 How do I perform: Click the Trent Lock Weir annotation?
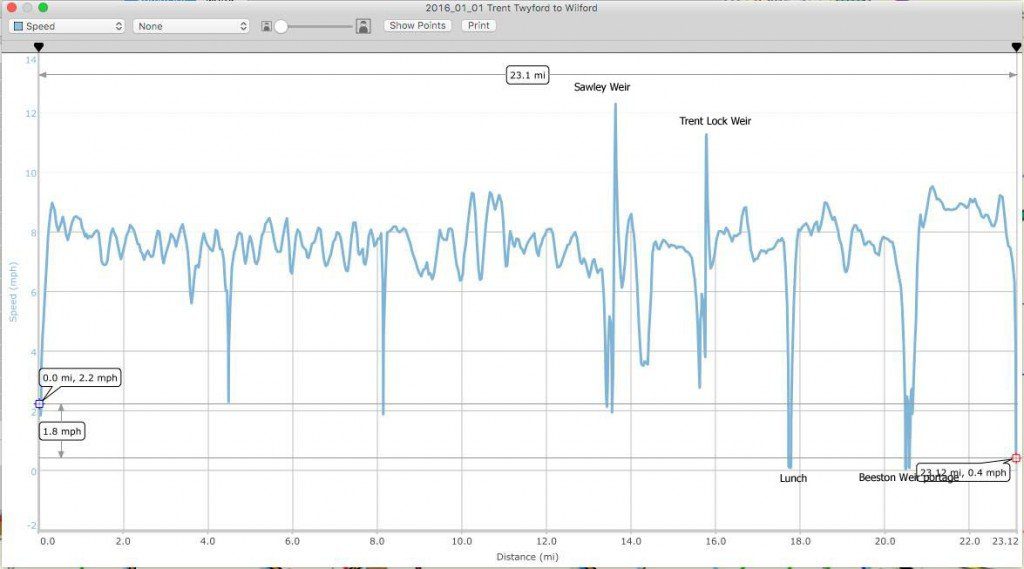(715, 121)
